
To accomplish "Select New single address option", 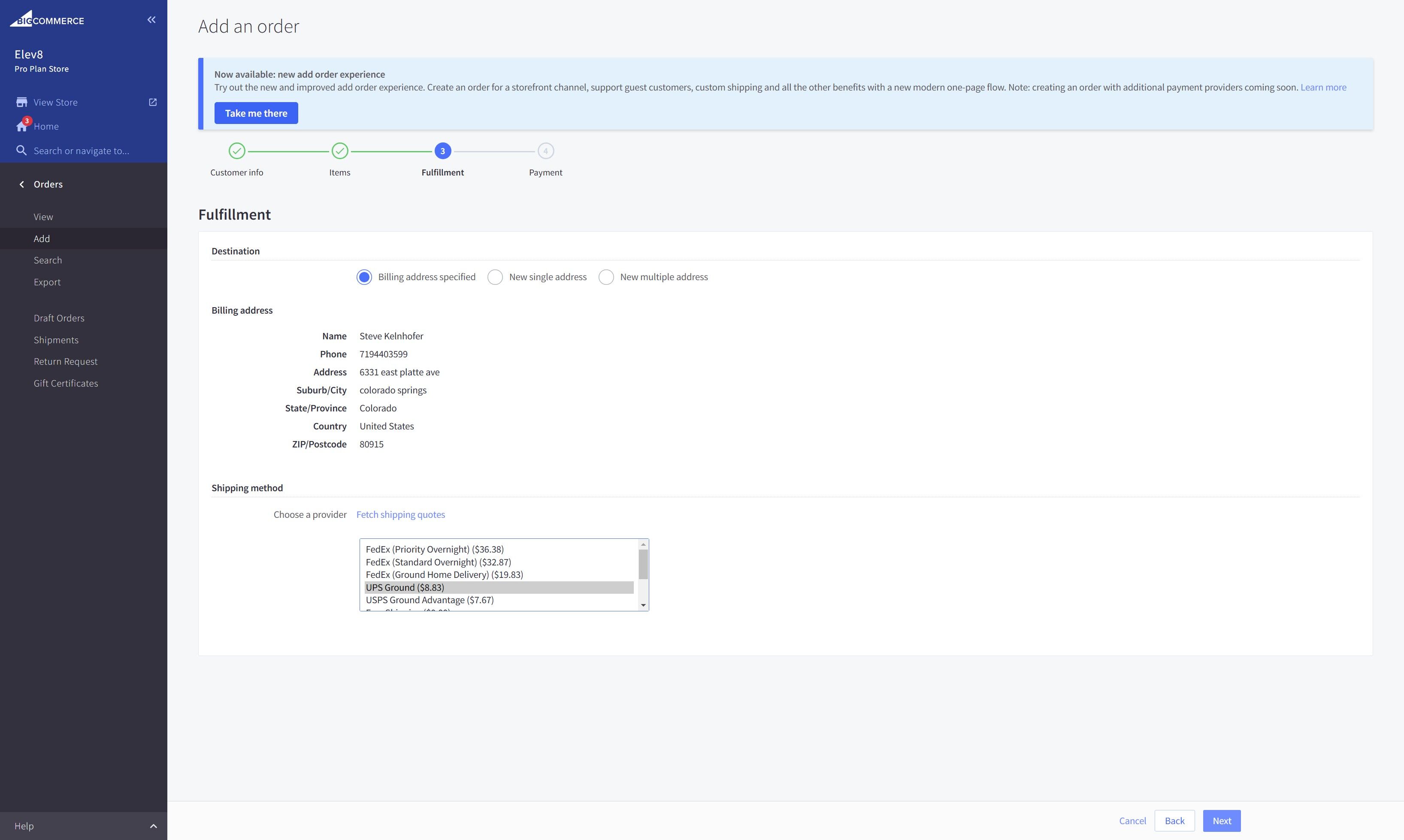I will (495, 278).
